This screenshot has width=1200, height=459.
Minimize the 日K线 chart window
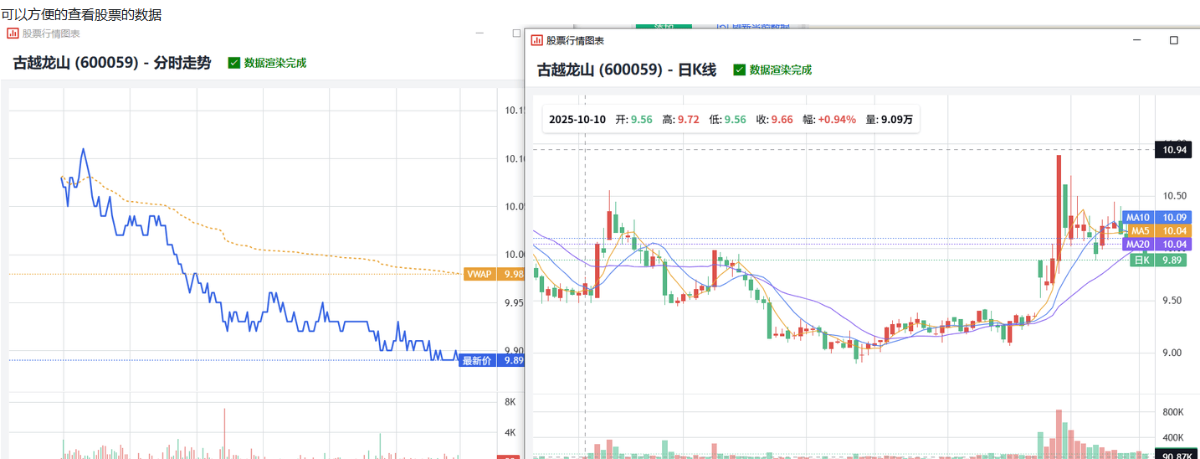tap(1135, 40)
